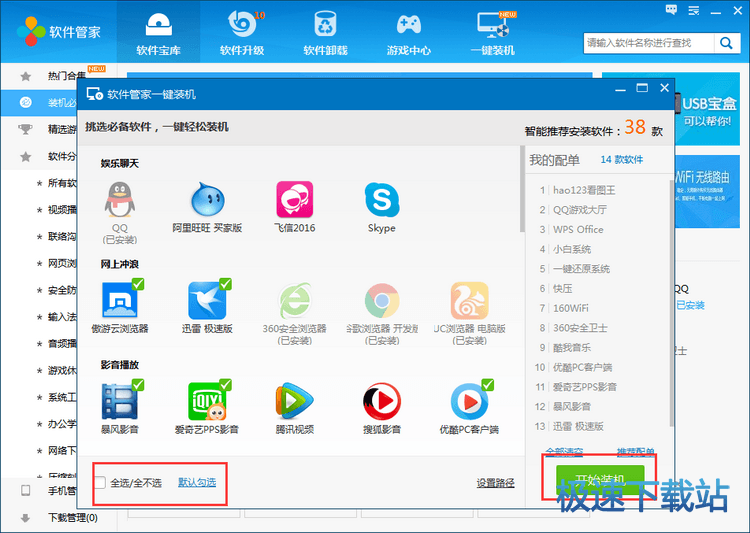Click the 全部清空 link
The width and height of the screenshot is (750, 533).
coord(564,452)
